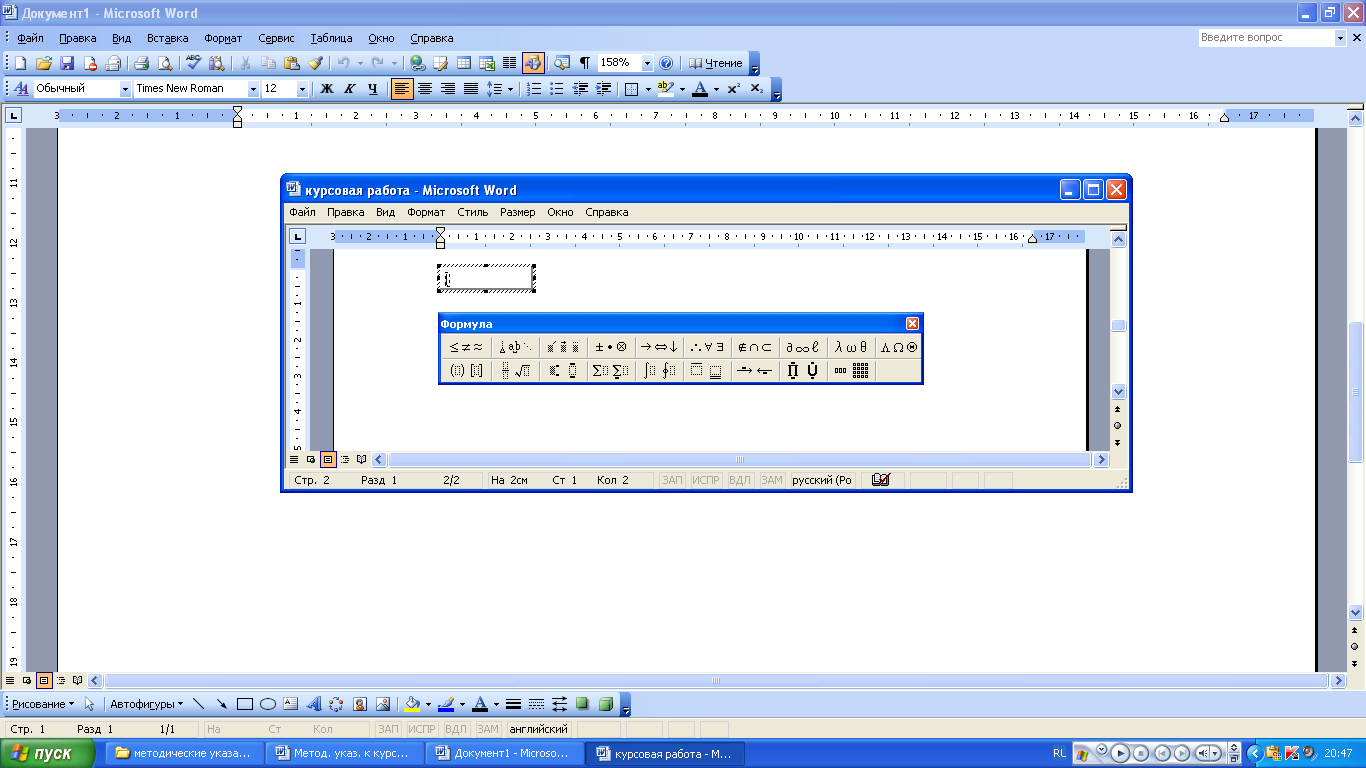1366x768 pixels.
Task: Open arrow symbols palette in Формула toolbar
Action: click(659, 347)
